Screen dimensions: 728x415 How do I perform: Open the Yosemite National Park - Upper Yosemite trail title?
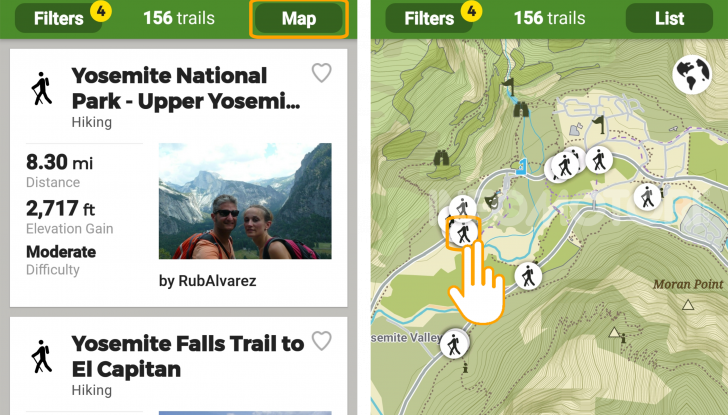[185, 88]
